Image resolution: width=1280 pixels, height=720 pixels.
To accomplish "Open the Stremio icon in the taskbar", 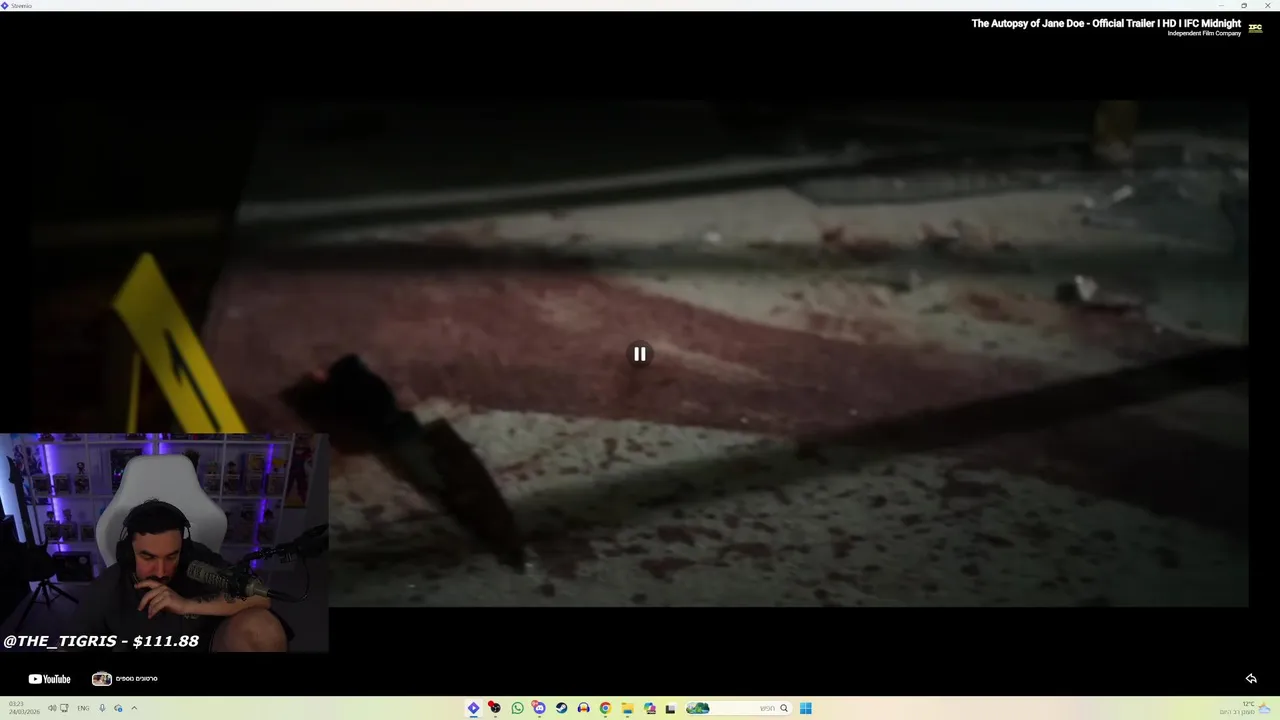I will 474,708.
